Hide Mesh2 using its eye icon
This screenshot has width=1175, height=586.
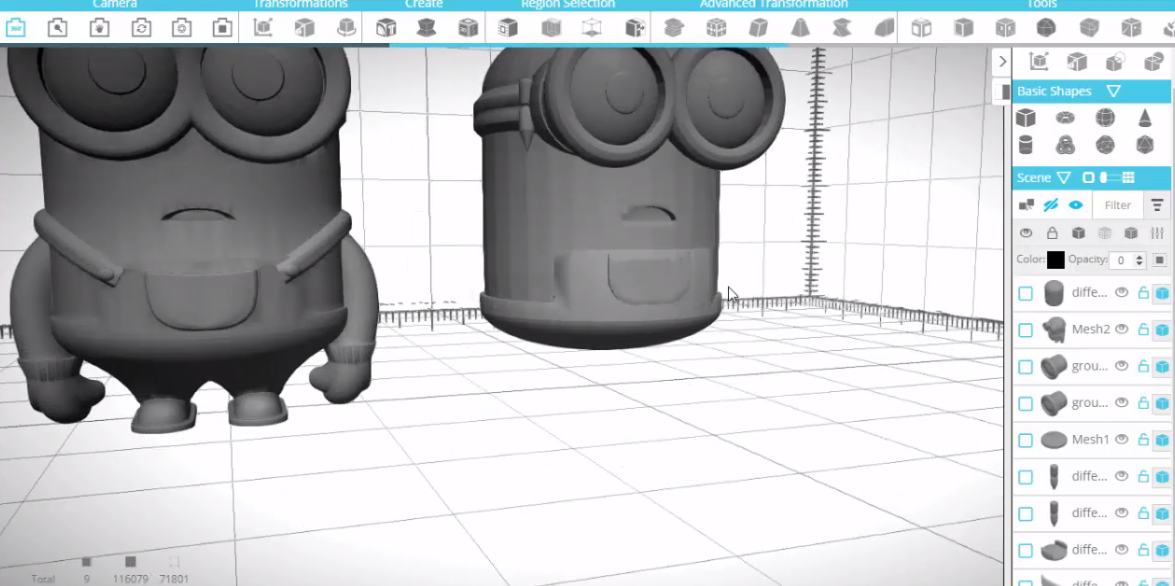point(1122,329)
